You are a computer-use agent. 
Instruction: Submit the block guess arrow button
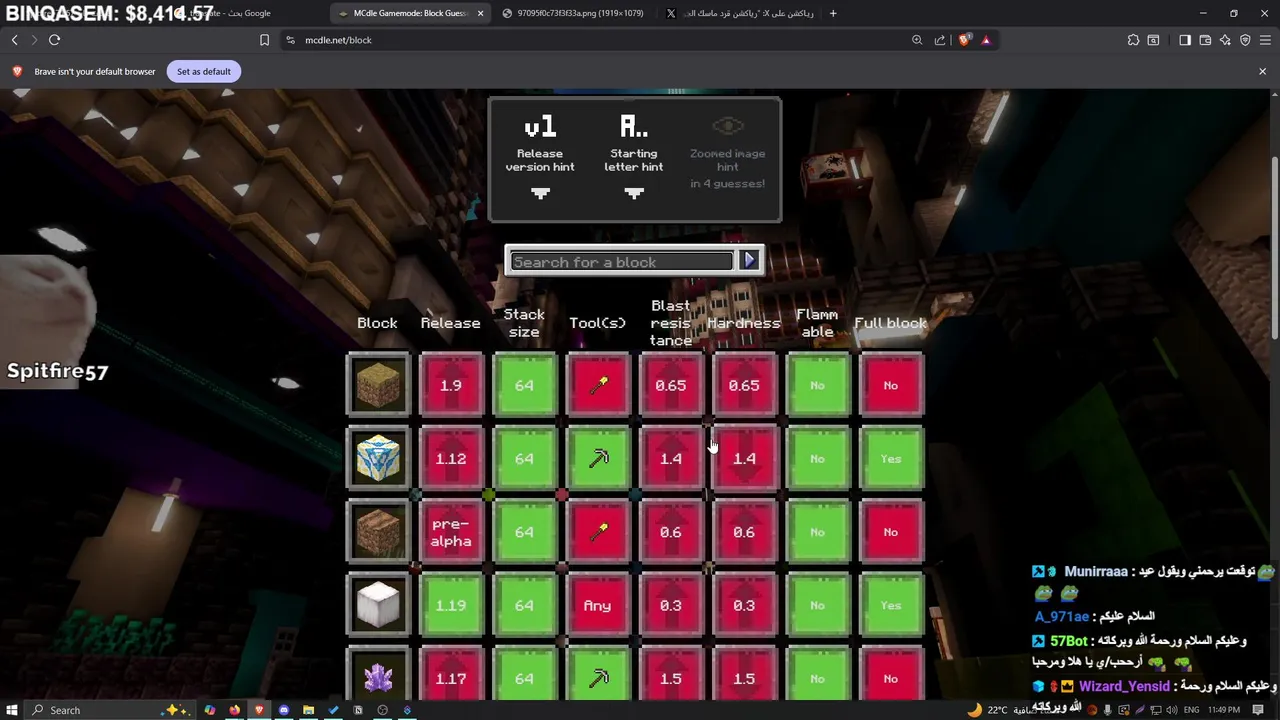(x=749, y=261)
